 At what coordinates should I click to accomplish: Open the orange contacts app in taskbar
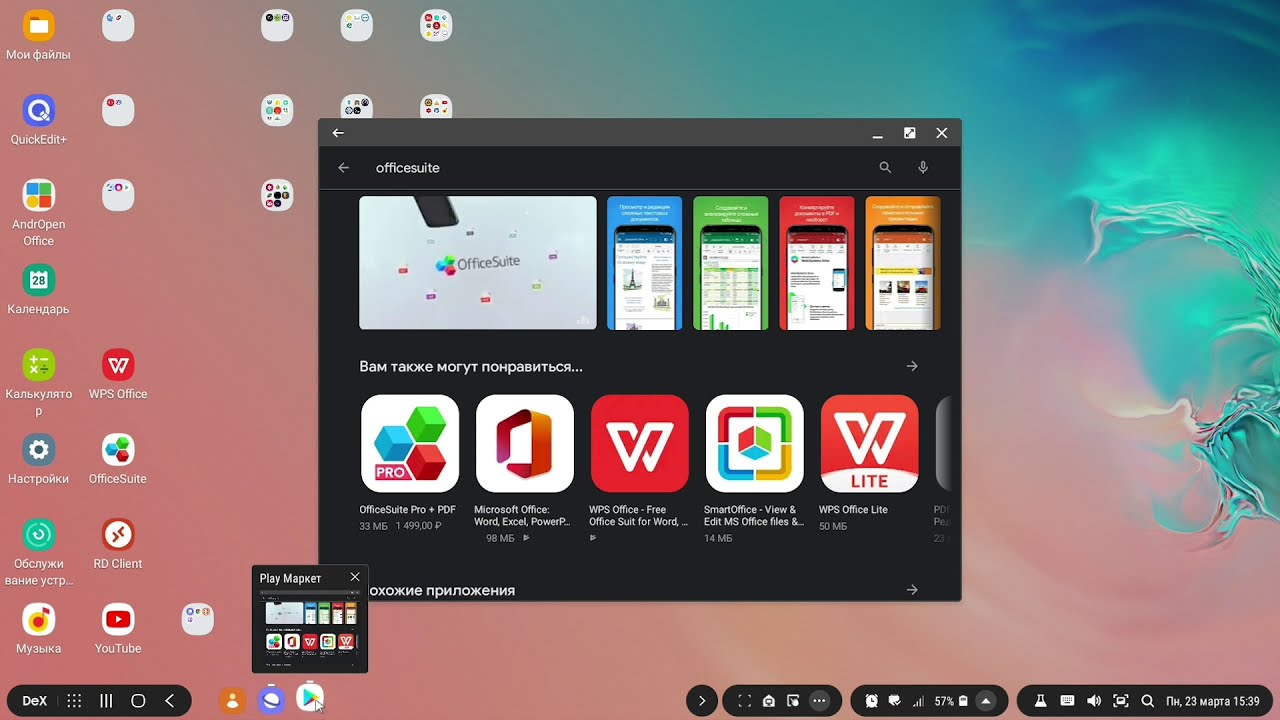[x=232, y=701]
